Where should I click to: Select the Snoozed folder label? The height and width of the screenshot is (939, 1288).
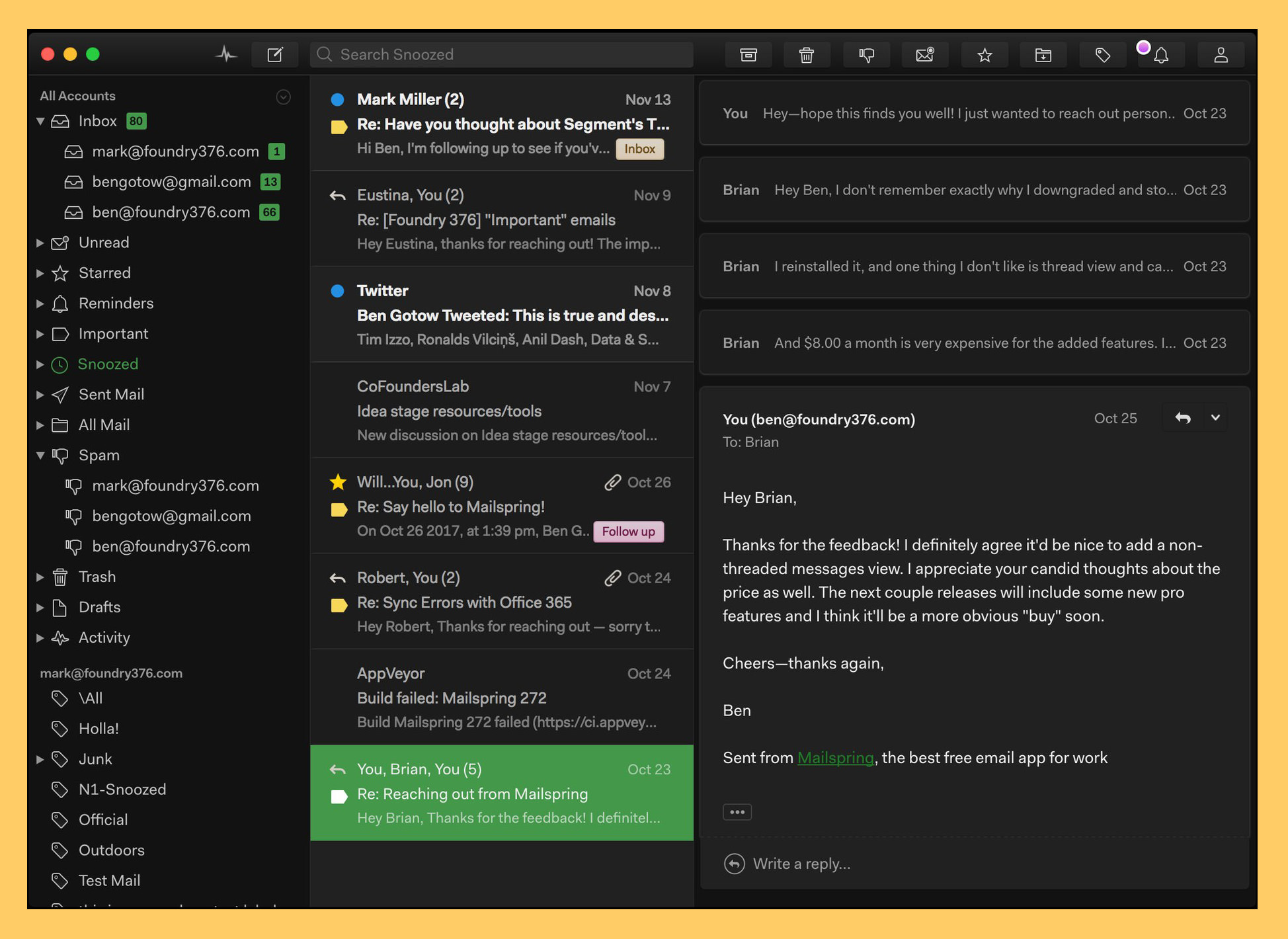109,364
